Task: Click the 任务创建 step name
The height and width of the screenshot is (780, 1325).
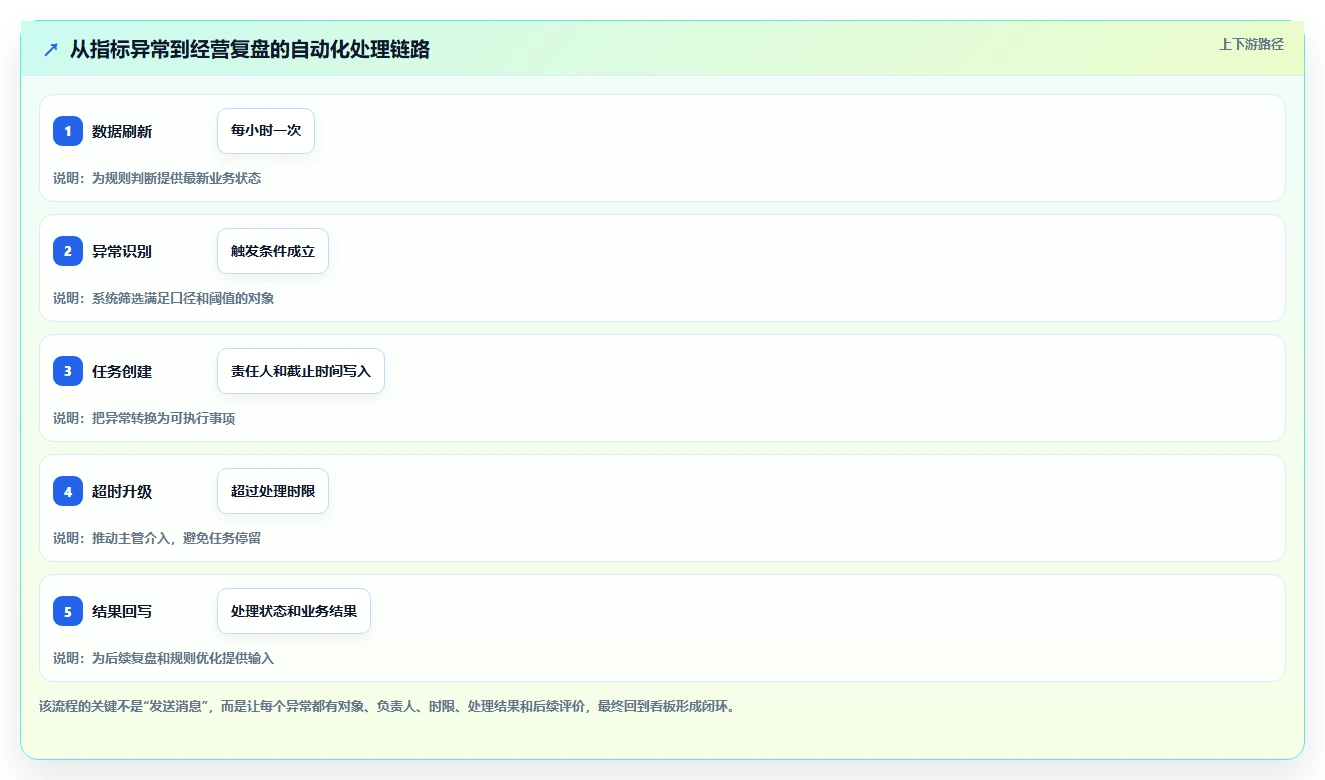Action: tap(122, 372)
